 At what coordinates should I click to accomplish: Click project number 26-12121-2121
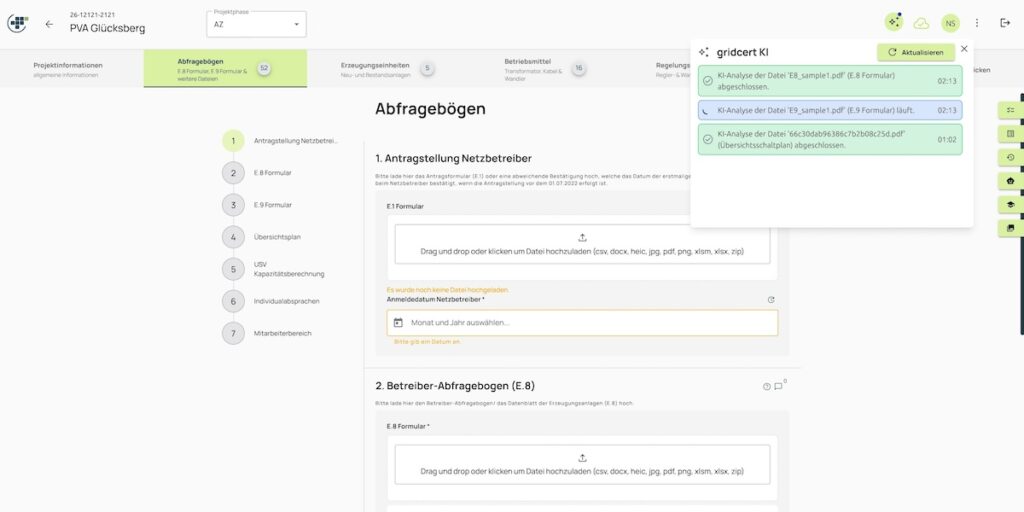[92, 14]
